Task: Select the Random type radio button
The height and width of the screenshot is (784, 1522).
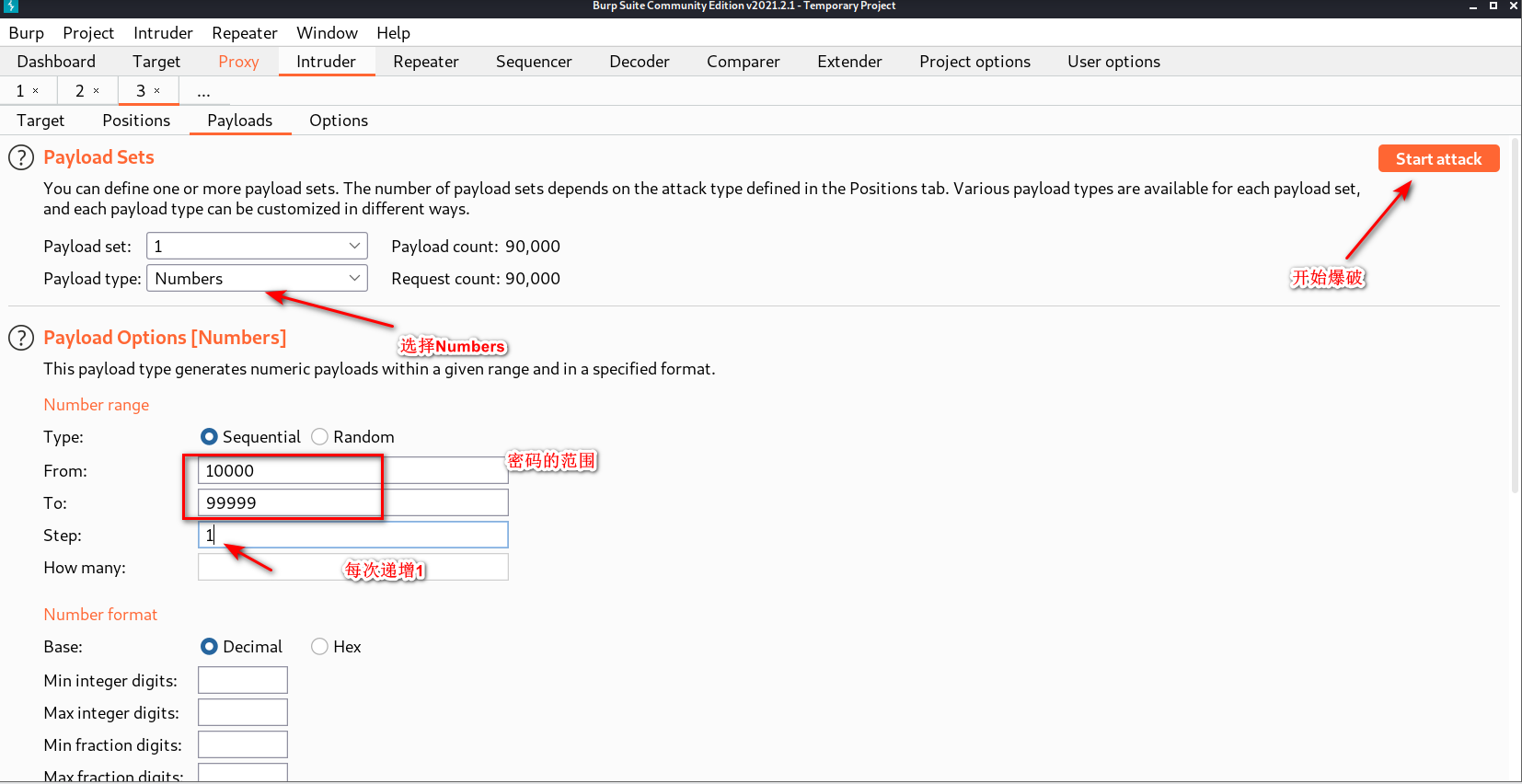Action: tap(319, 437)
